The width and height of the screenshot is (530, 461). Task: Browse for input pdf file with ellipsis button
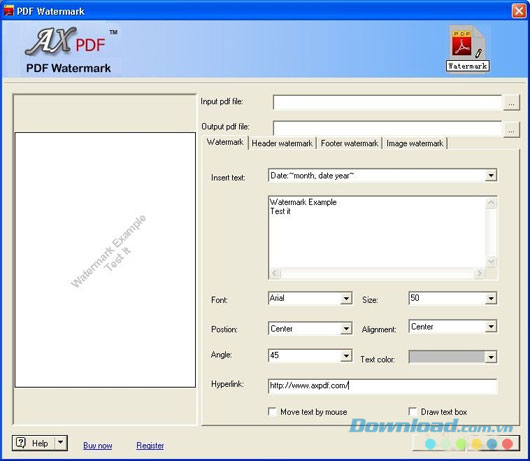pos(511,103)
